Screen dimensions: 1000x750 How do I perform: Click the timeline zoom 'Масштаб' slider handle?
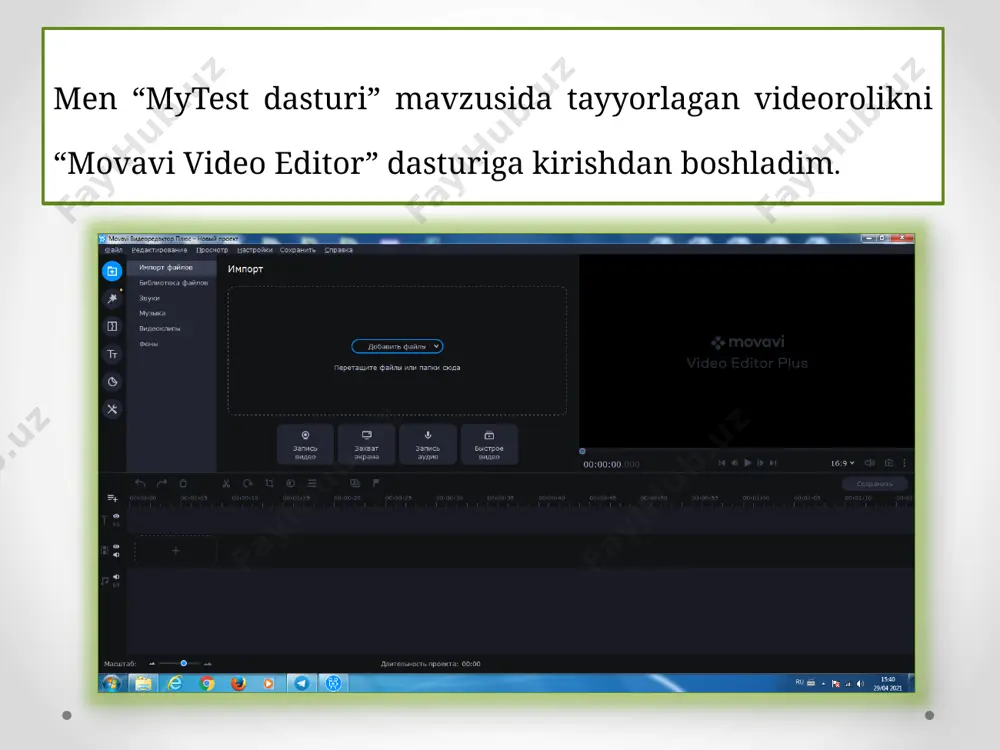pyautogui.click(x=184, y=663)
